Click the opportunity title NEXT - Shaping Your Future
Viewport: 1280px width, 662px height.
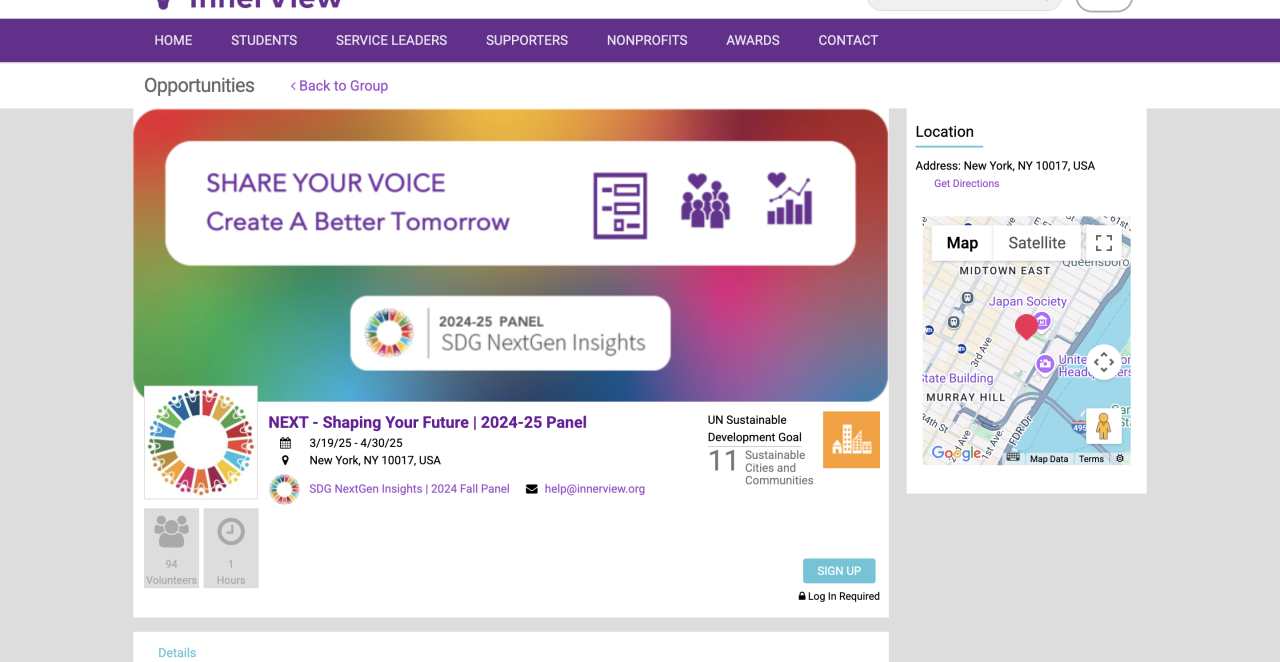[427, 422]
